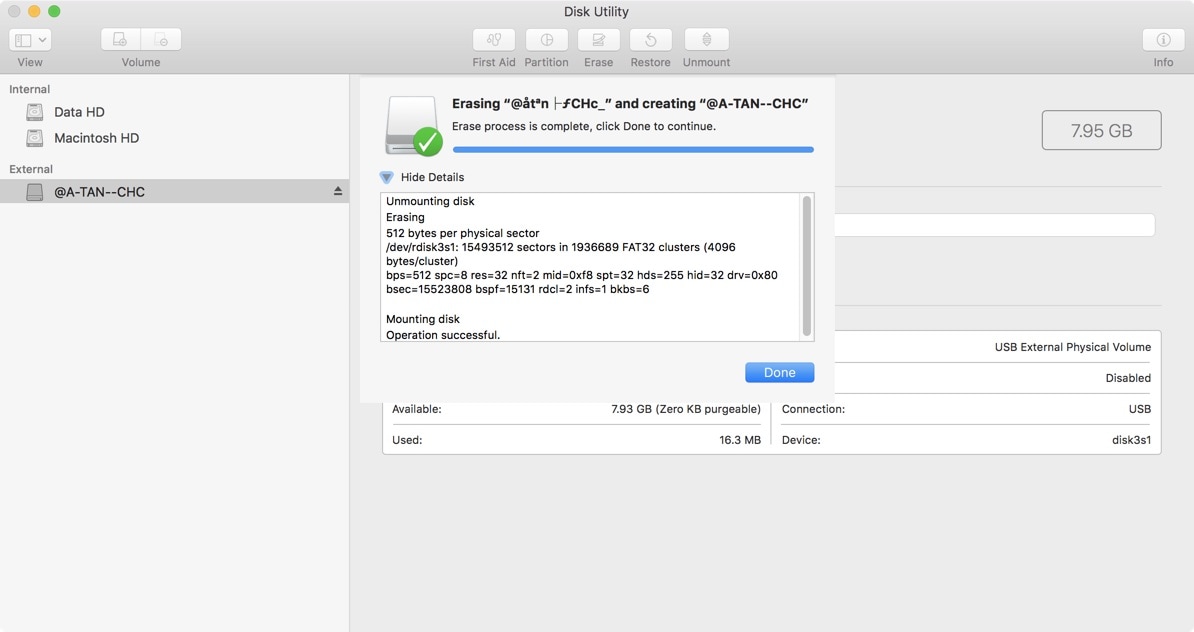Image resolution: width=1194 pixels, height=632 pixels.
Task: Click the "7.93 GB (Zero KB purgeable)" value
Action: click(685, 409)
